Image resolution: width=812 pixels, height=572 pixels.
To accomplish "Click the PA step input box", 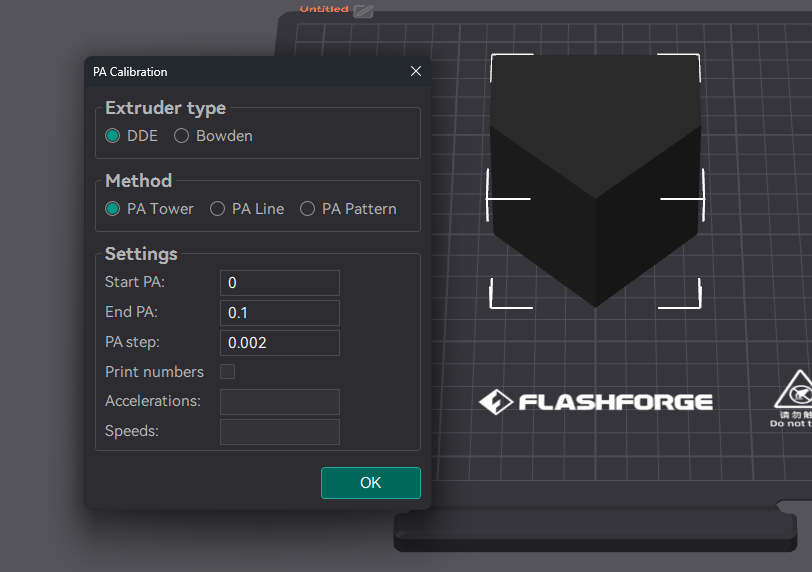I will pyautogui.click(x=279, y=343).
